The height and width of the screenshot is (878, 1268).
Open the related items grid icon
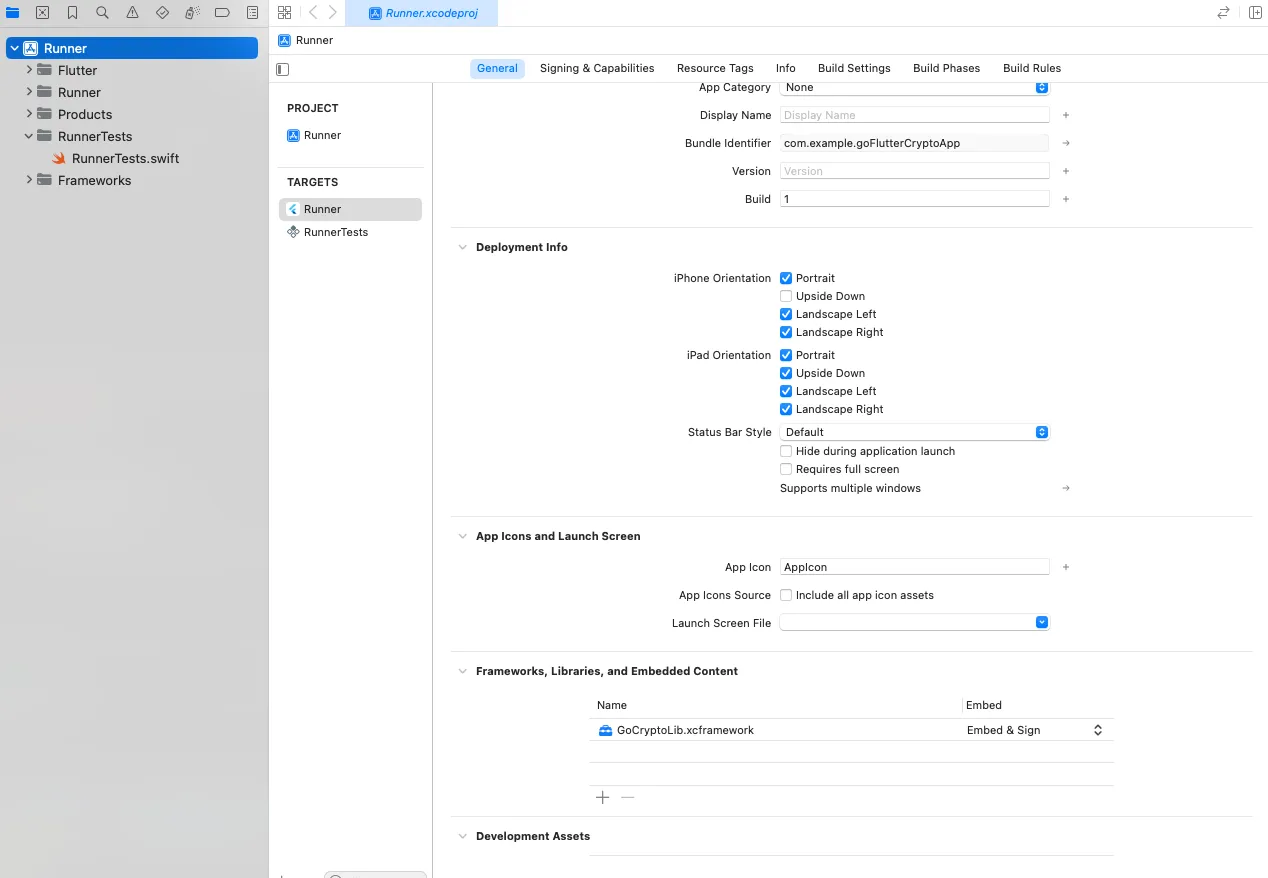pos(284,13)
